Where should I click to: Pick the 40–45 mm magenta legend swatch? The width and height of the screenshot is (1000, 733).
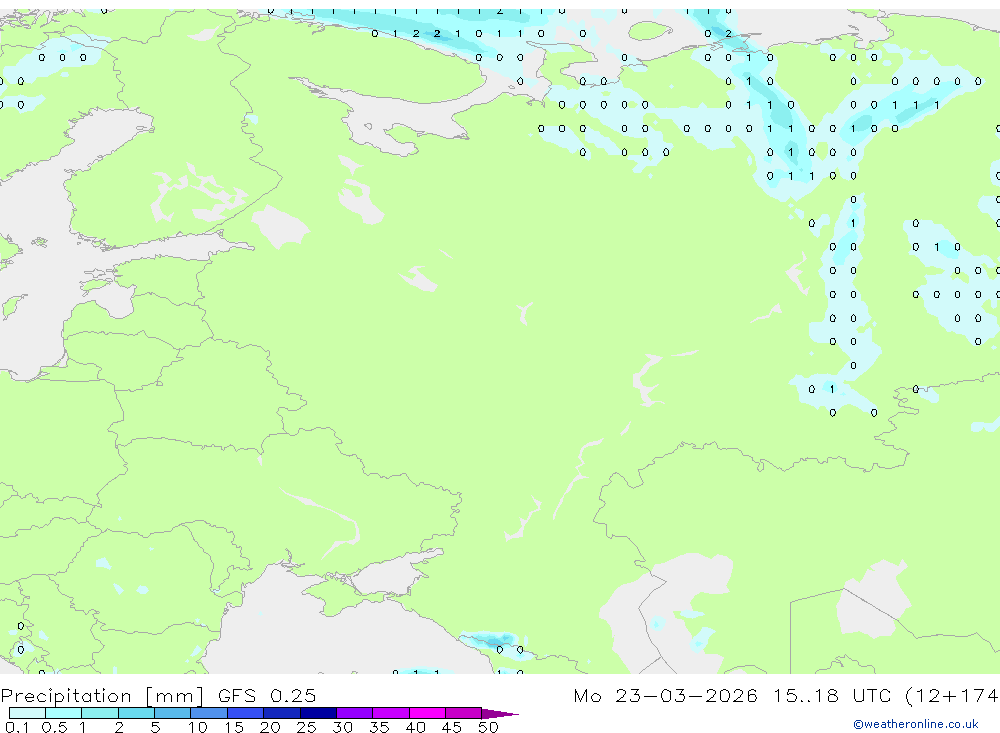427,713
